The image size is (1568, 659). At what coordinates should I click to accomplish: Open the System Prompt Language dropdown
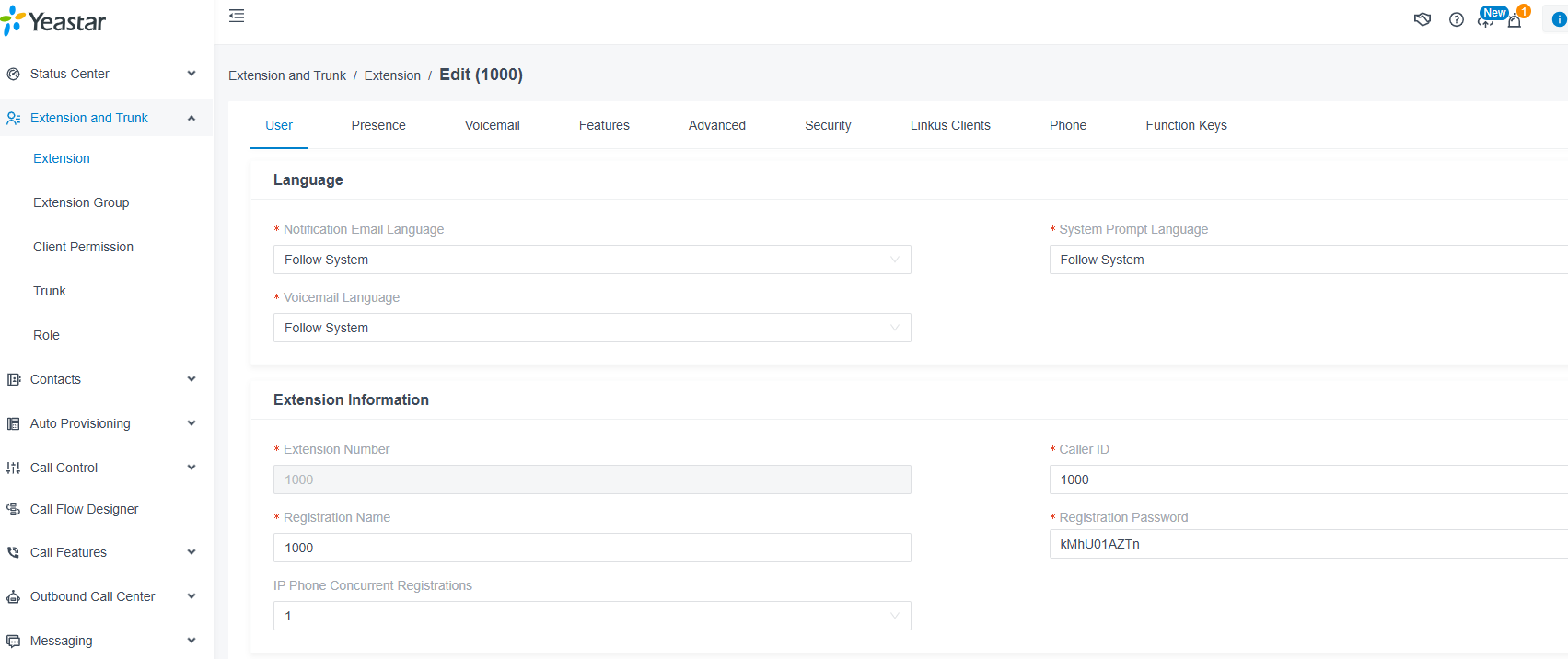(1308, 260)
